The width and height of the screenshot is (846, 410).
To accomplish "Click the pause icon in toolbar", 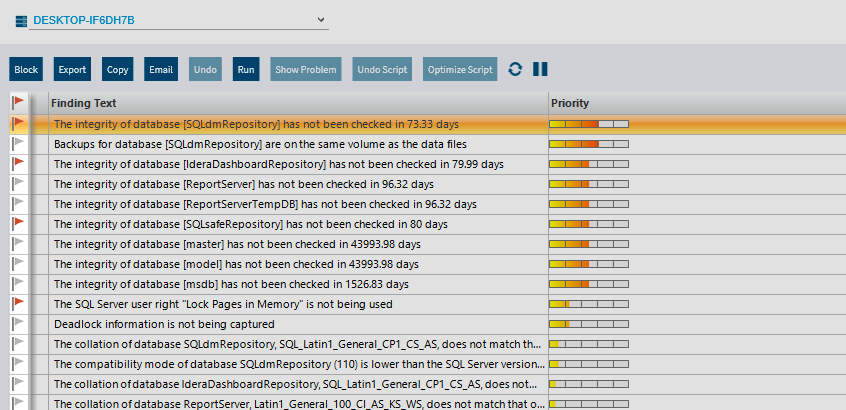I will click(540, 69).
